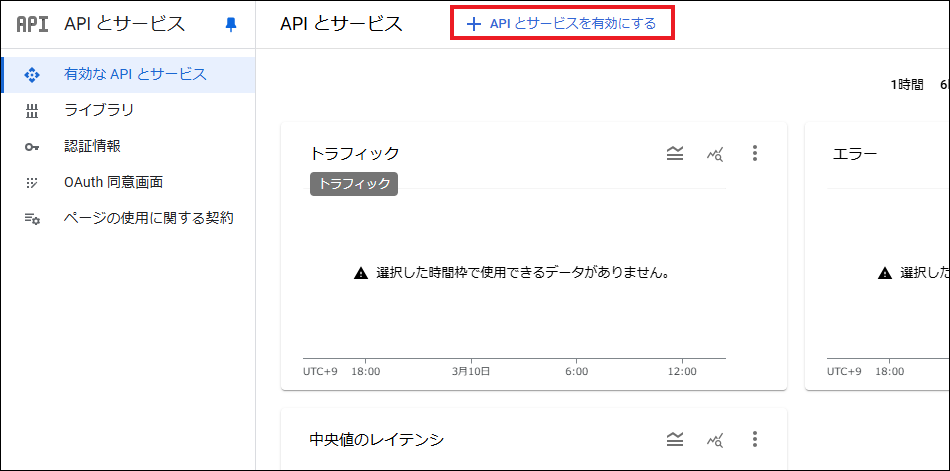Click the ライブラリ grid icon in the sidebar
The height and width of the screenshot is (471, 950).
pyautogui.click(x=32, y=110)
